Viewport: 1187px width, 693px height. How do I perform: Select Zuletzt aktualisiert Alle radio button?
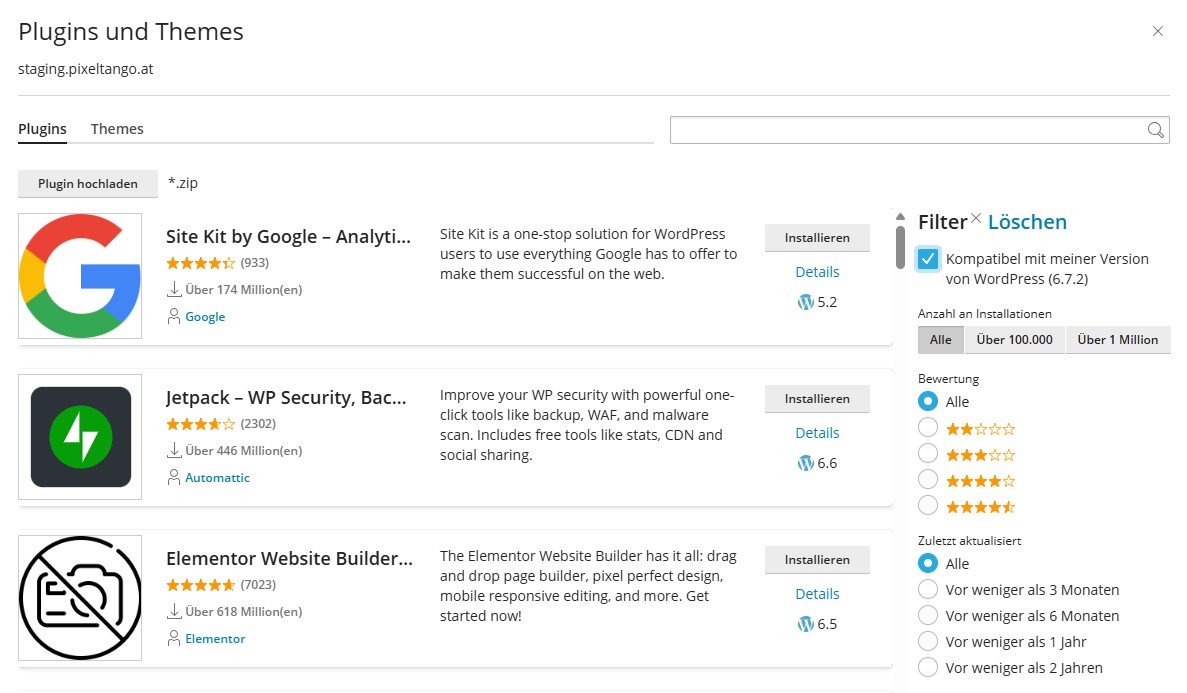coord(927,563)
